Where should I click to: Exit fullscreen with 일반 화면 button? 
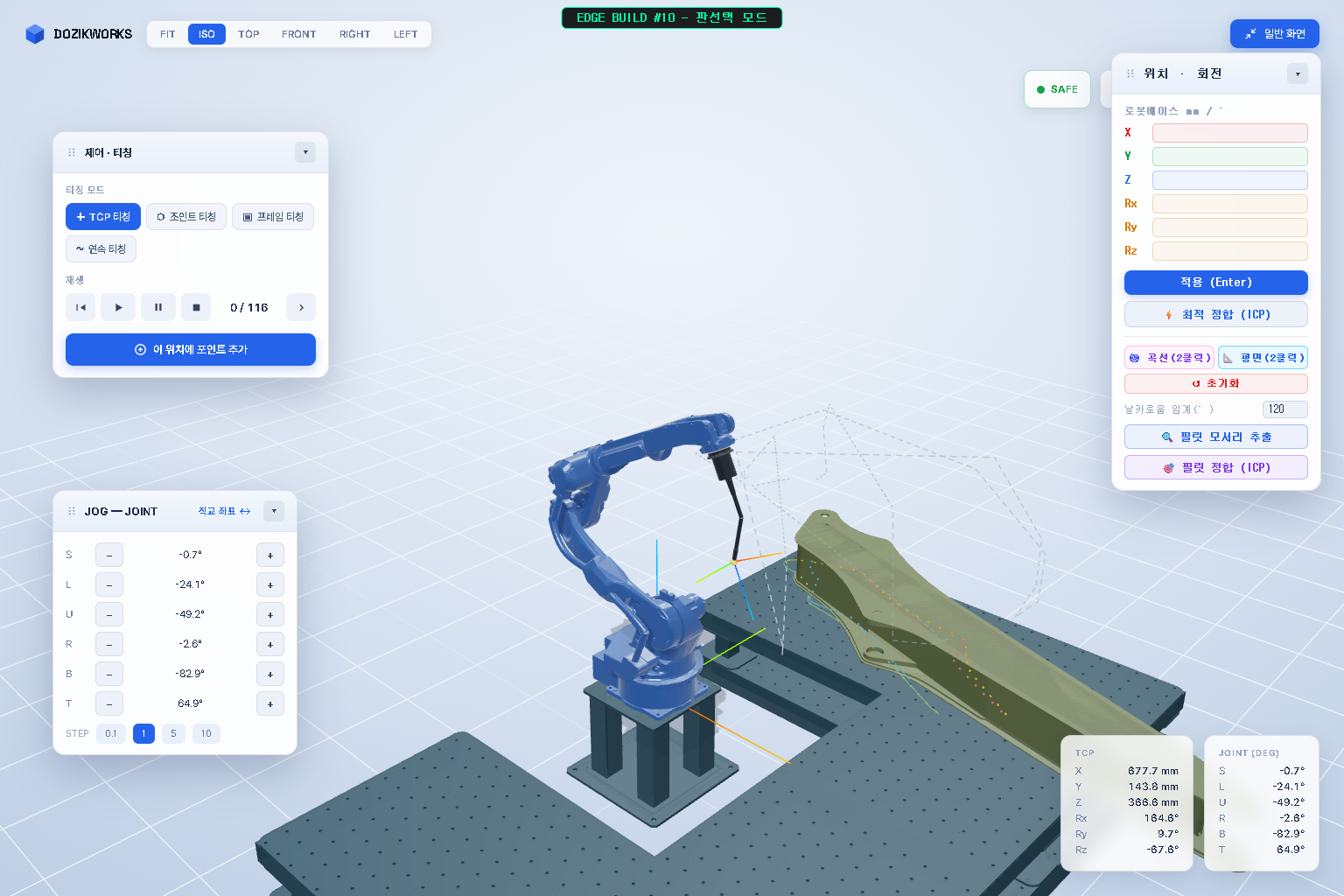(x=1275, y=34)
